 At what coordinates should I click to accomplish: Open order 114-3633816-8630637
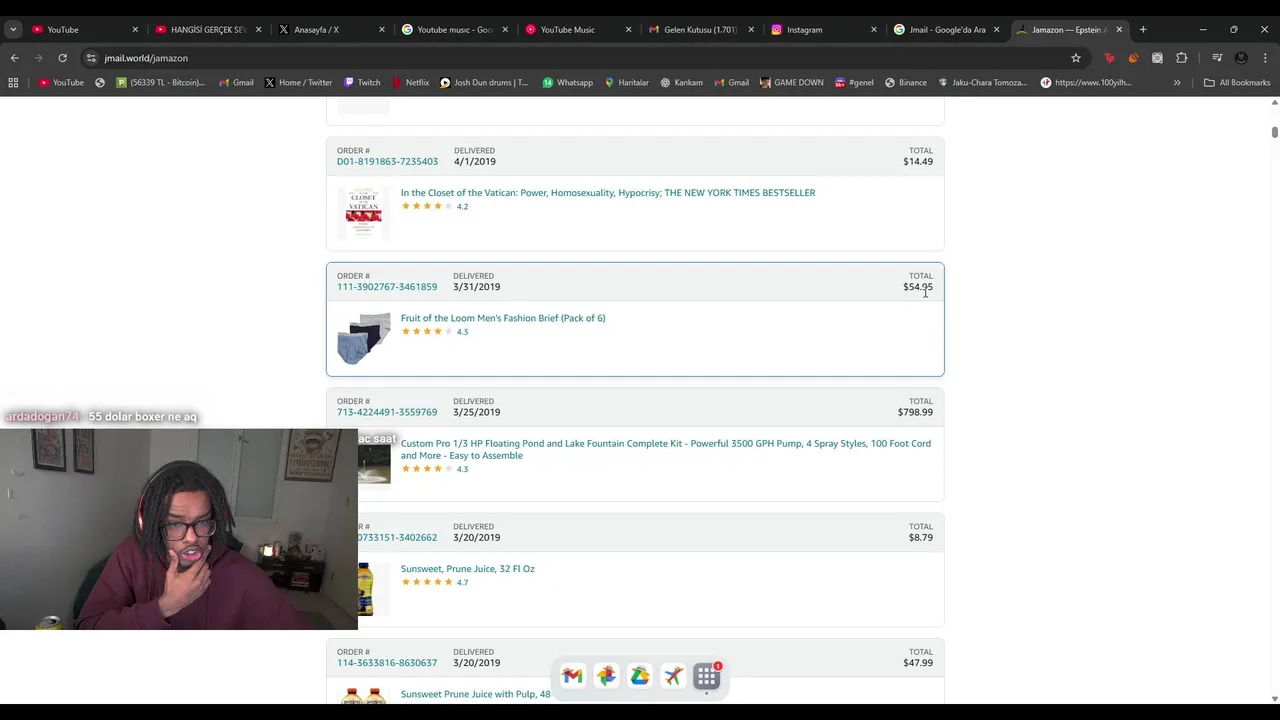click(387, 663)
